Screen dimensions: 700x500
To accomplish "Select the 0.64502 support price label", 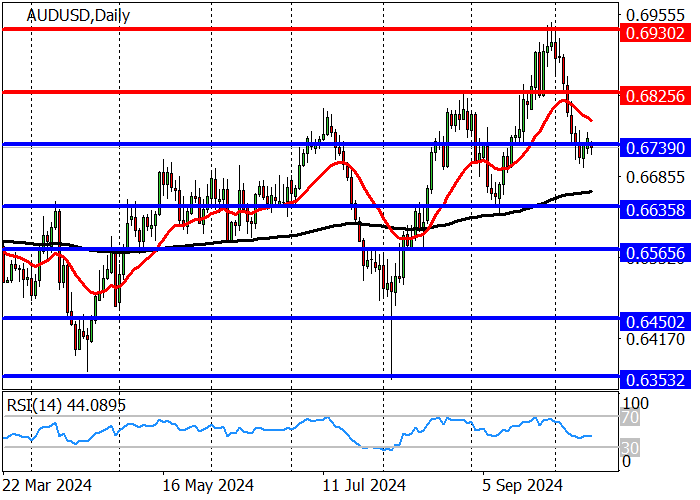I will pyautogui.click(x=655, y=322).
